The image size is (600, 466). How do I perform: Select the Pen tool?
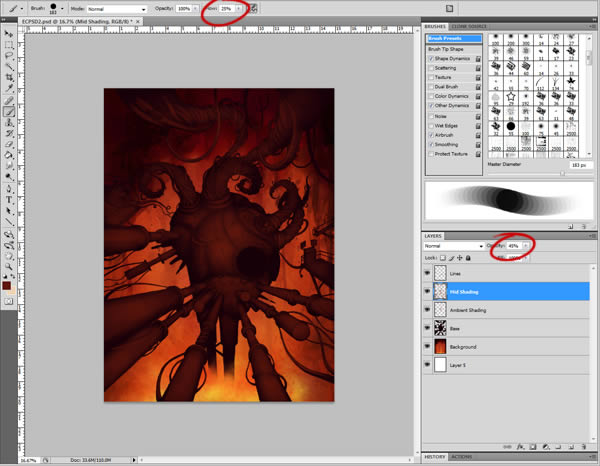(8, 189)
